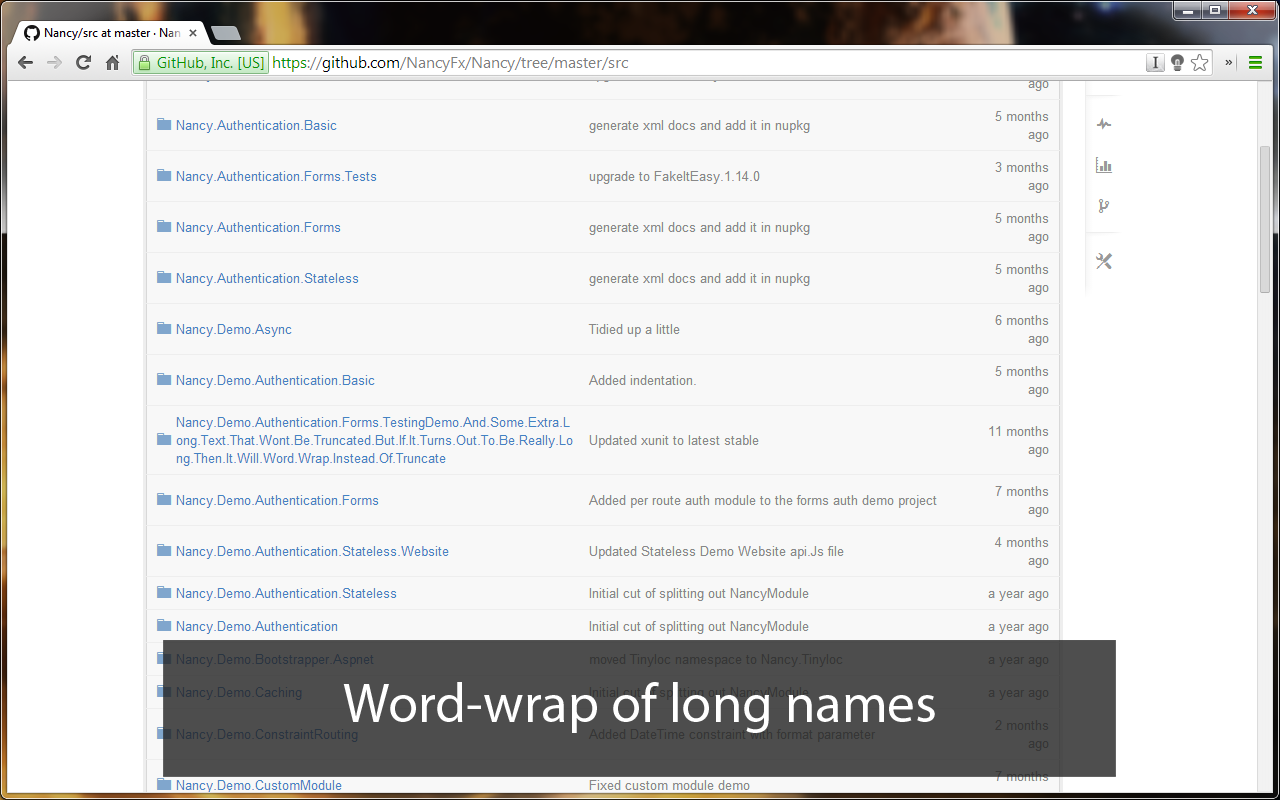Click commit message 'upgrade to FakeItEasy.1.14.0'
1280x800 pixels.
coord(674,176)
